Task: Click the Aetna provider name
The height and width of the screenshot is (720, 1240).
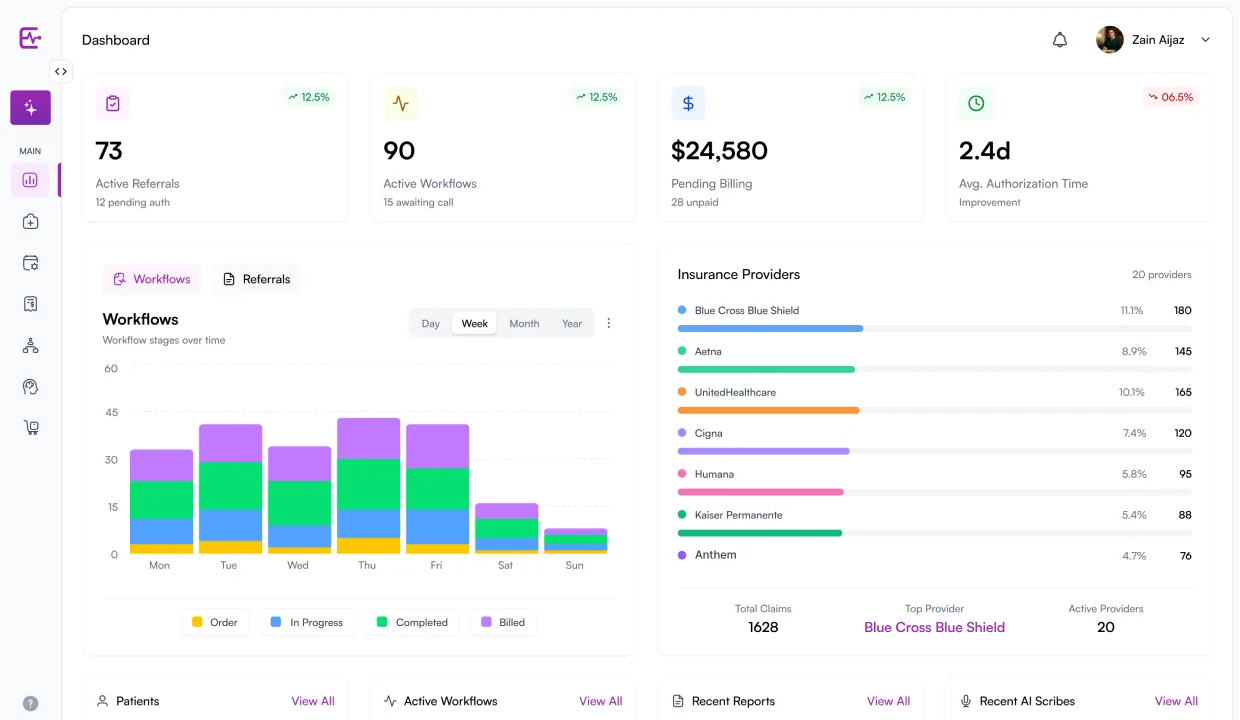Action: click(x=708, y=352)
